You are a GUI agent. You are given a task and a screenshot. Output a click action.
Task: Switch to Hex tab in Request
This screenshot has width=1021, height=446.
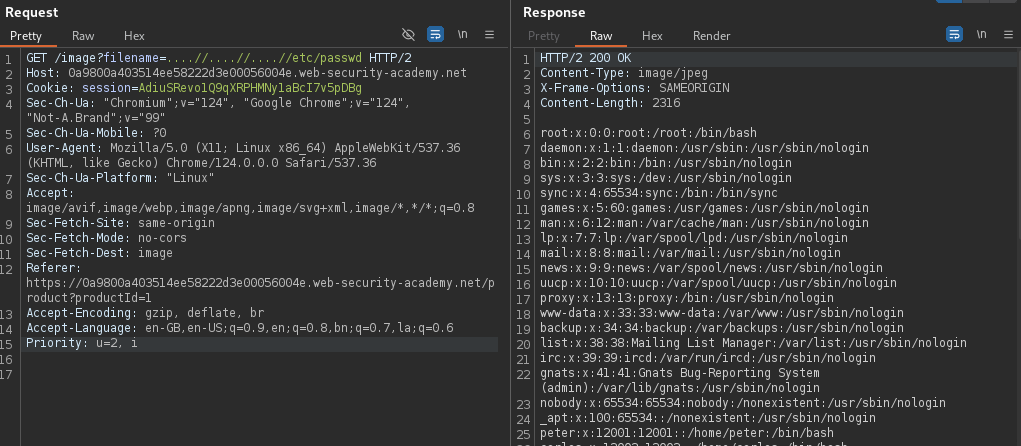click(x=134, y=36)
